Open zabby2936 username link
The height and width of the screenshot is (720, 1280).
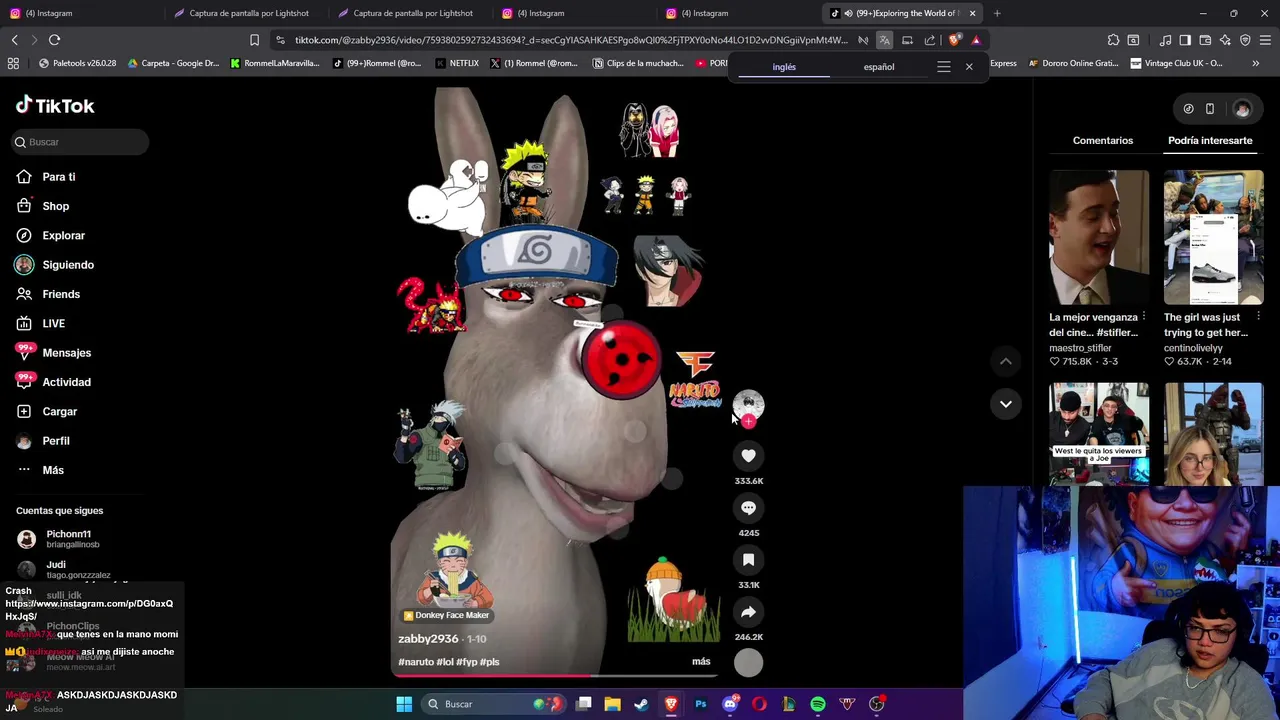click(428, 639)
